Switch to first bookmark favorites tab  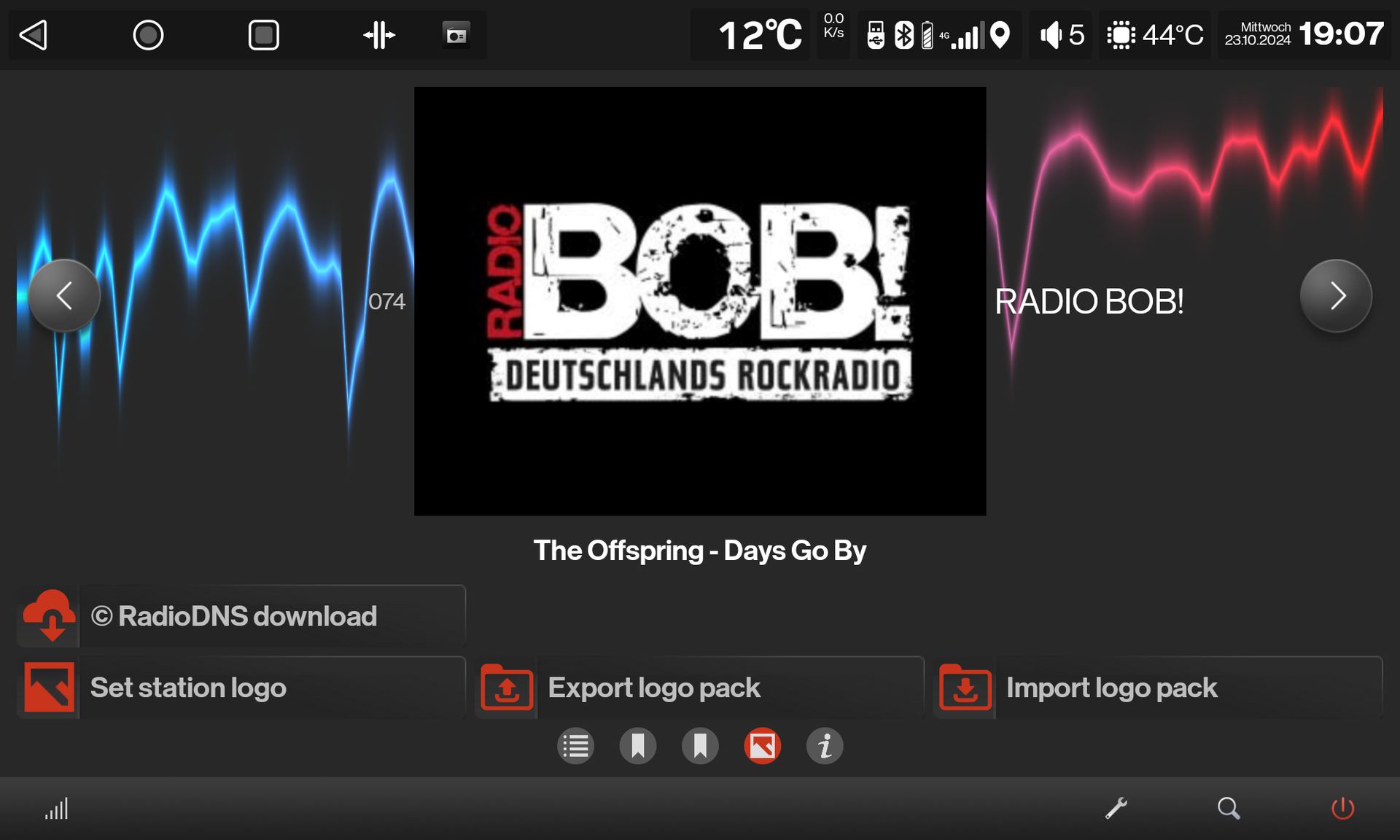[638, 746]
